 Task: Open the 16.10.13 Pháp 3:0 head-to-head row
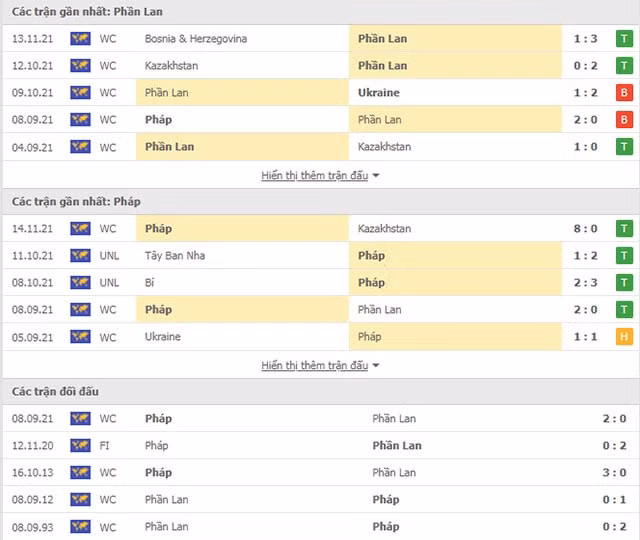pyautogui.click(x=320, y=472)
